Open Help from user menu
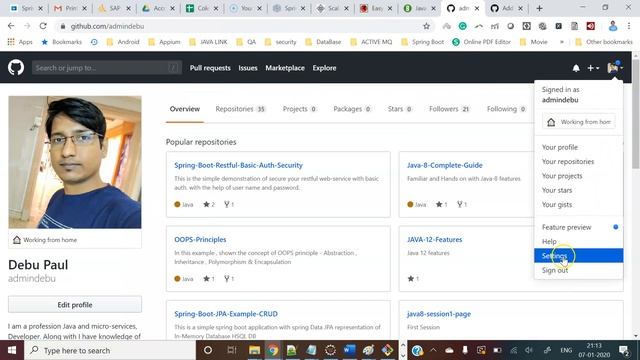This screenshot has height=360, width=640. 579,242
